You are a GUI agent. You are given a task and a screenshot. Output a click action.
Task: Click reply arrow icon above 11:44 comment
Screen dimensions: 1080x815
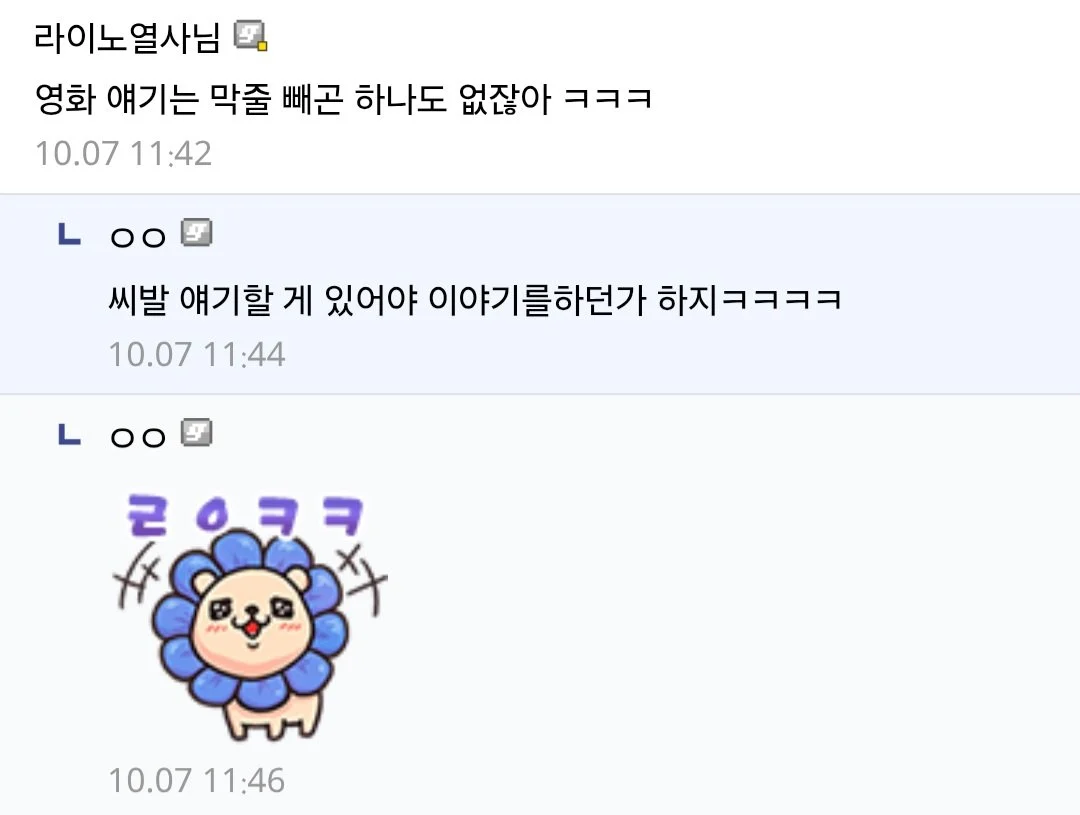click(70, 234)
